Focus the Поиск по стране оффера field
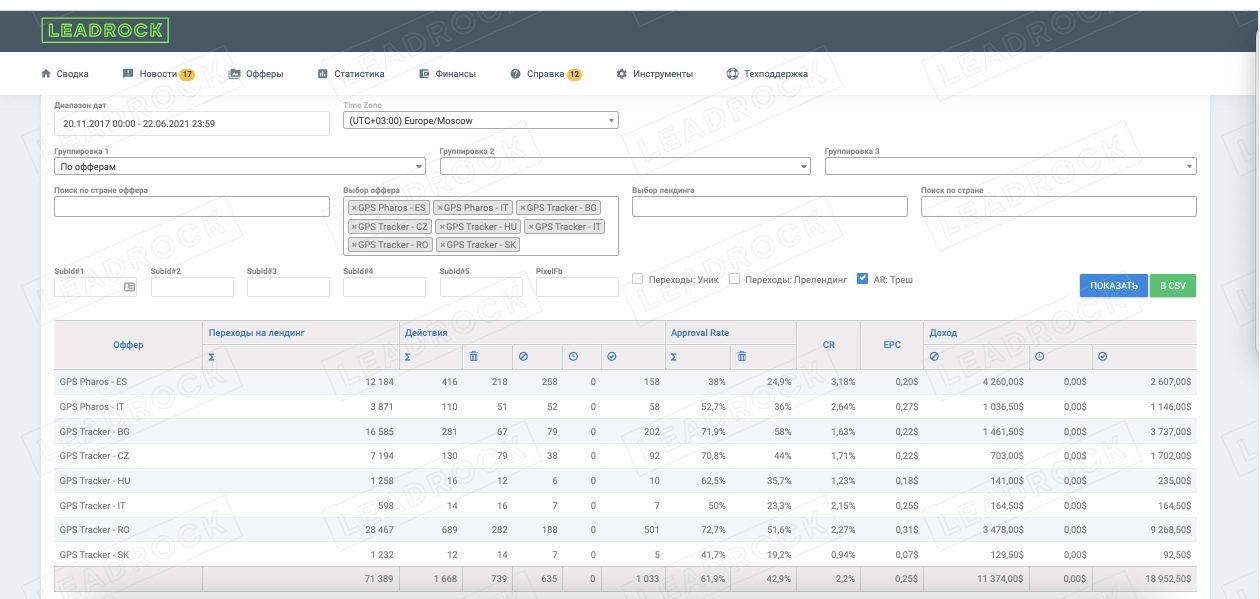1260x599 pixels. pos(192,206)
